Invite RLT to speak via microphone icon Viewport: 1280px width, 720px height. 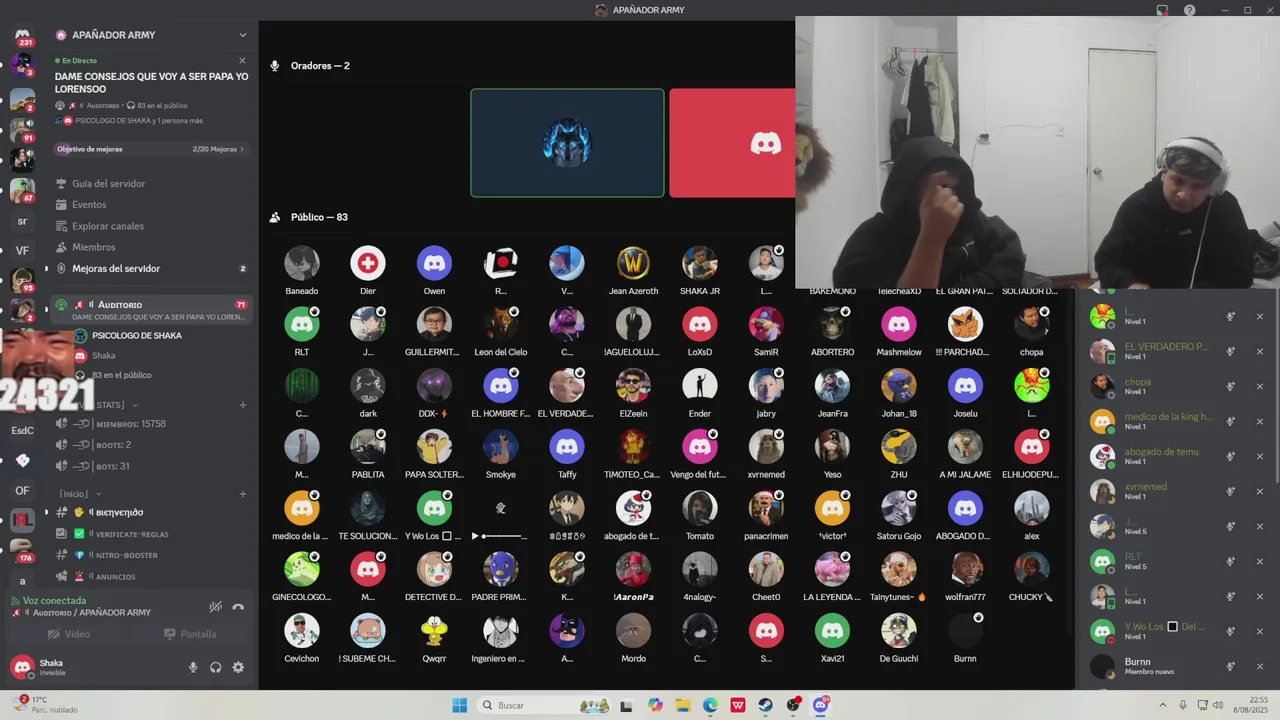pyautogui.click(x=1231, y=562)
